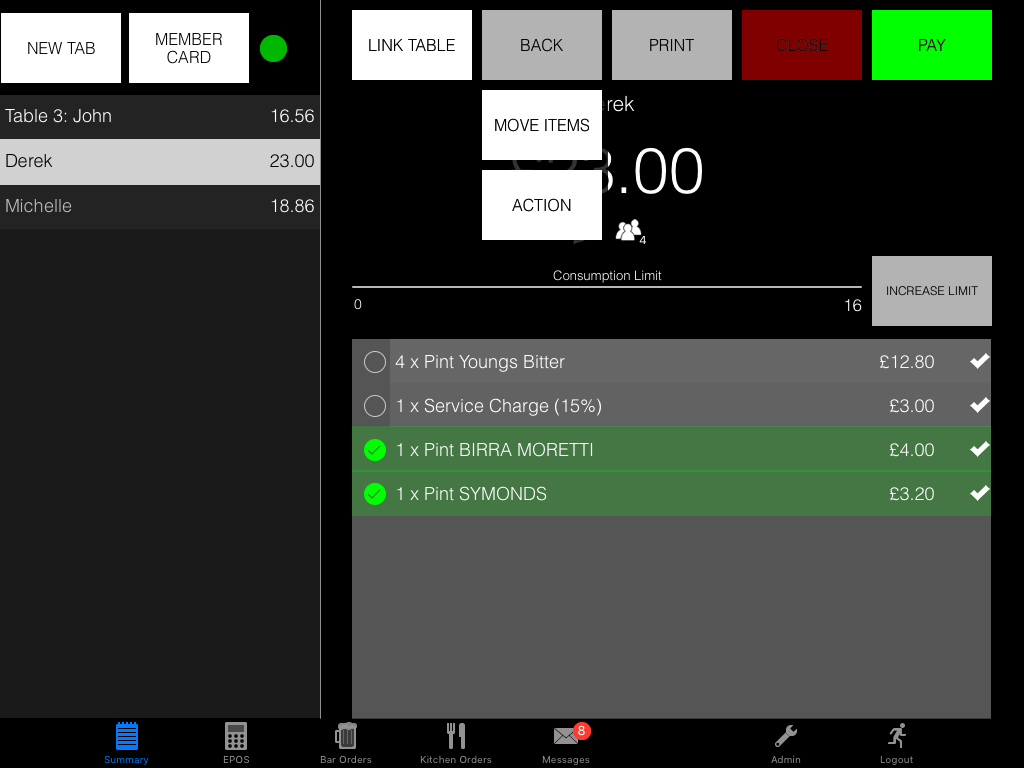
Task: Select the Pint Youngs Bitter radio circle
Action: click(375, 362)
